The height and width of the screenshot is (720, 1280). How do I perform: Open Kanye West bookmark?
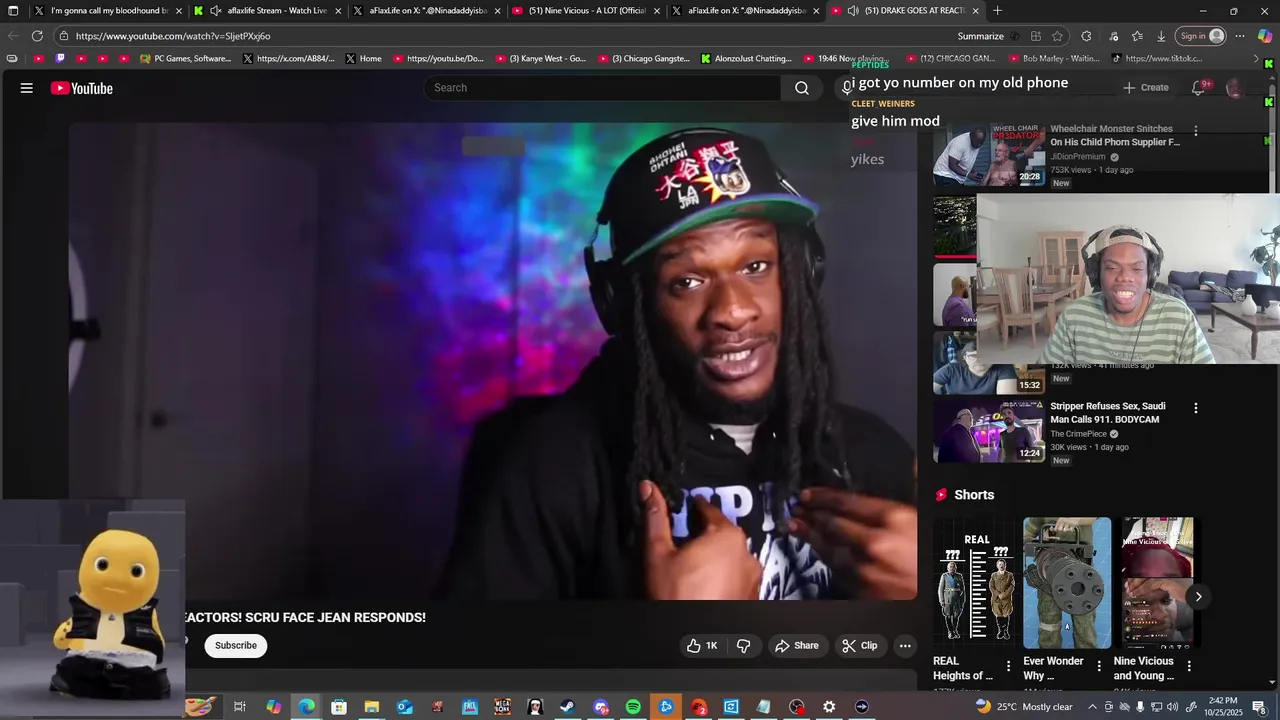[x=540, y=59]
